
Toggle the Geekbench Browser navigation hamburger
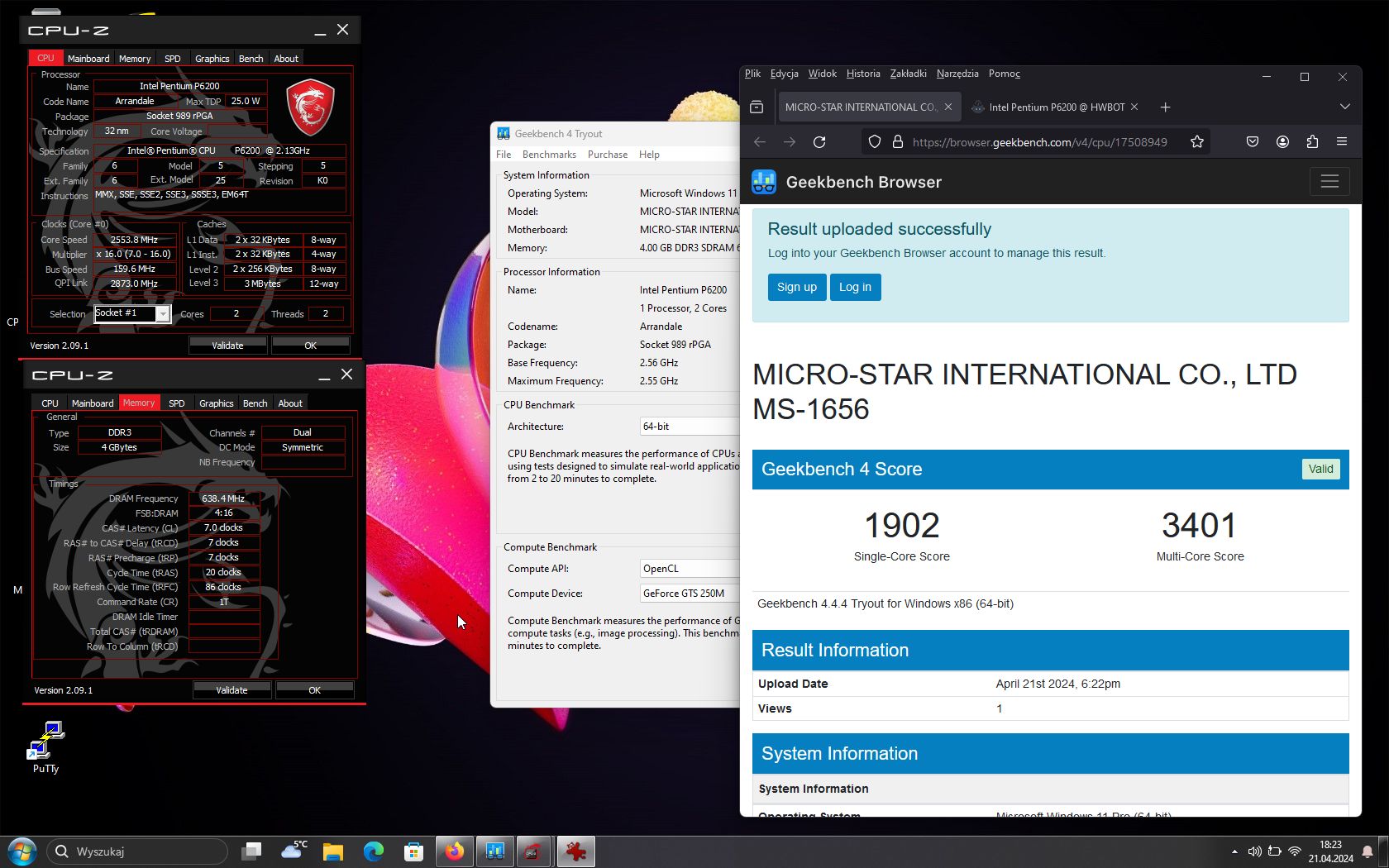click(1329, 182)
